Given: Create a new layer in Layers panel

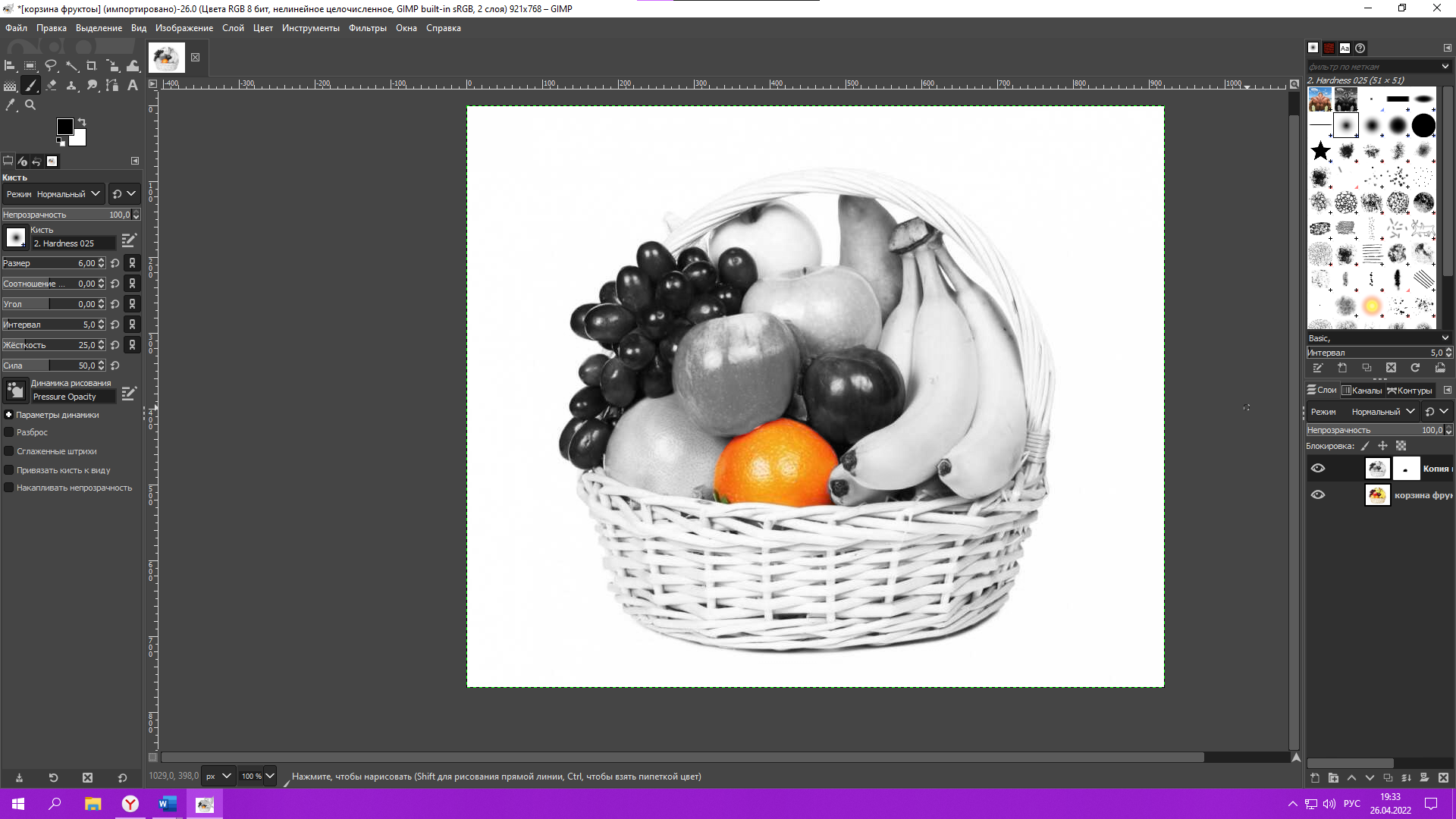Looking at the screenshot, I should (1315, 778).
